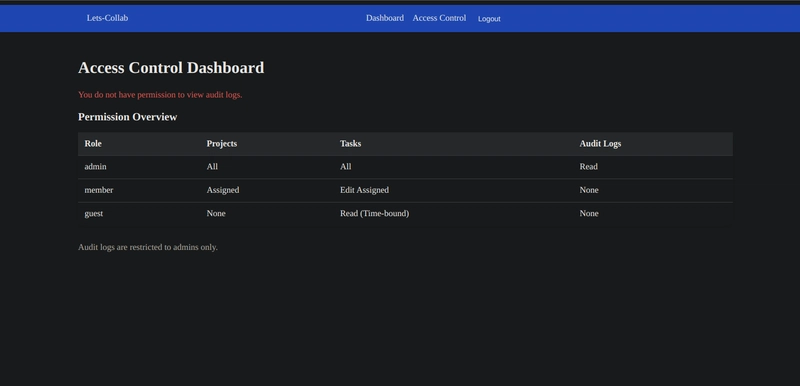Select the Read (Time-bound) cell
Viewport: 800px width, 386px height.
pos(374,214)
